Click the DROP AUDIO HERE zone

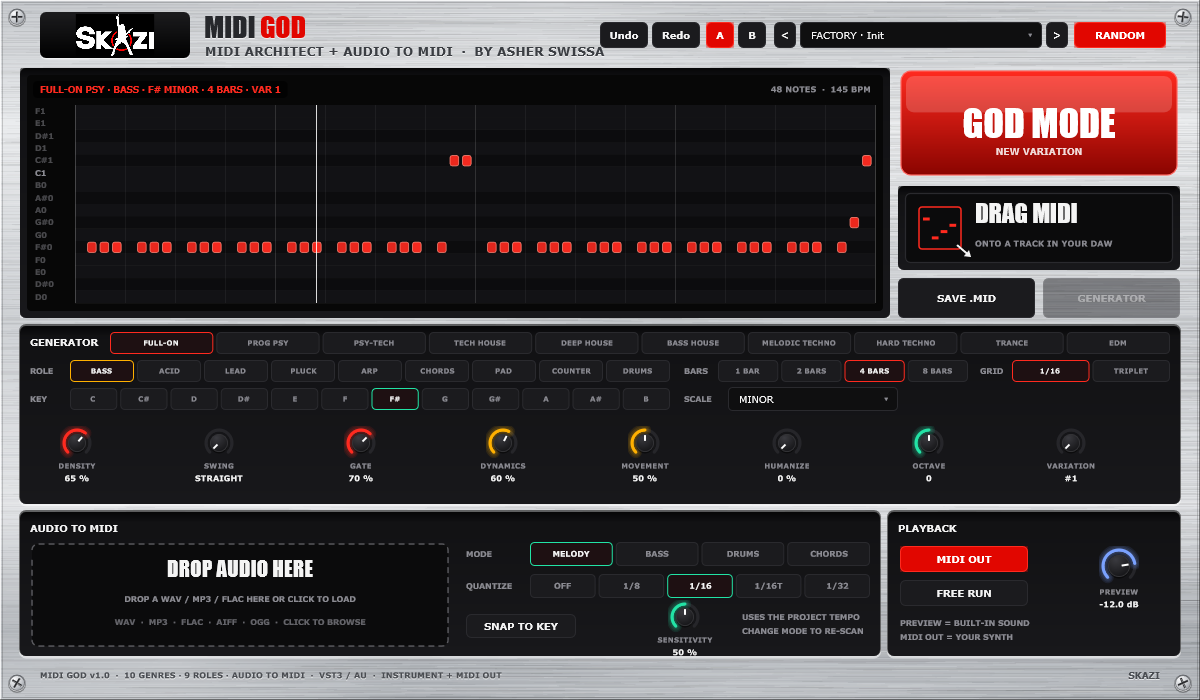240,595
